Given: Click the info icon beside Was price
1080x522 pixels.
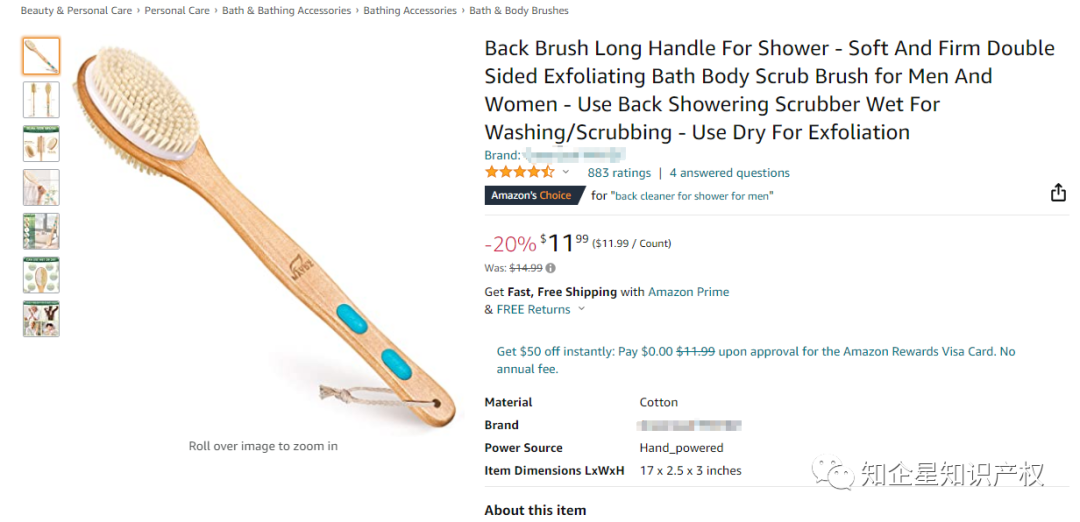Looking at the screenshot, I should pos(551,268).
